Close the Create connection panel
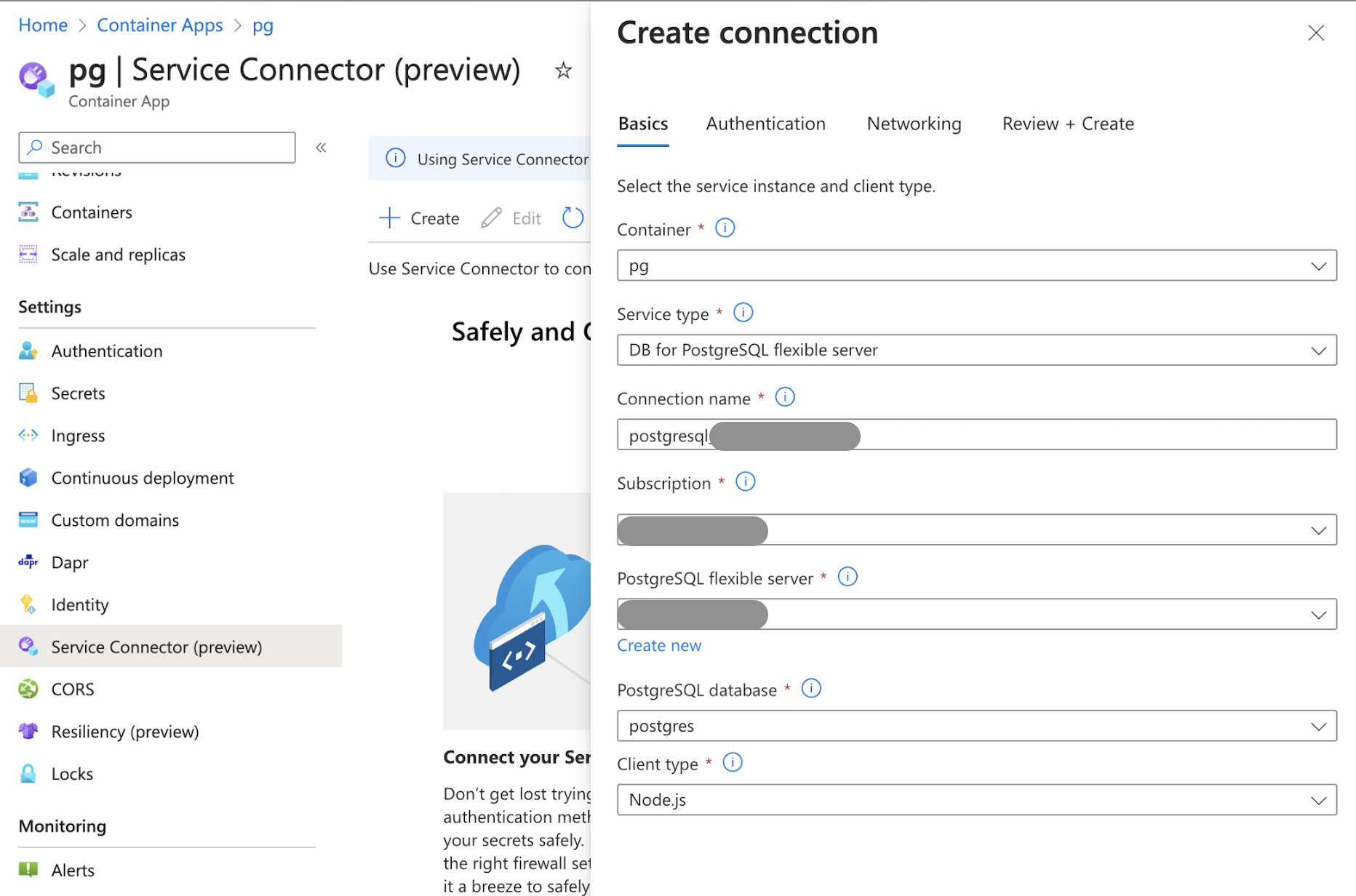This screenshot has width=1356, height=896. (x=1315, y=33)
